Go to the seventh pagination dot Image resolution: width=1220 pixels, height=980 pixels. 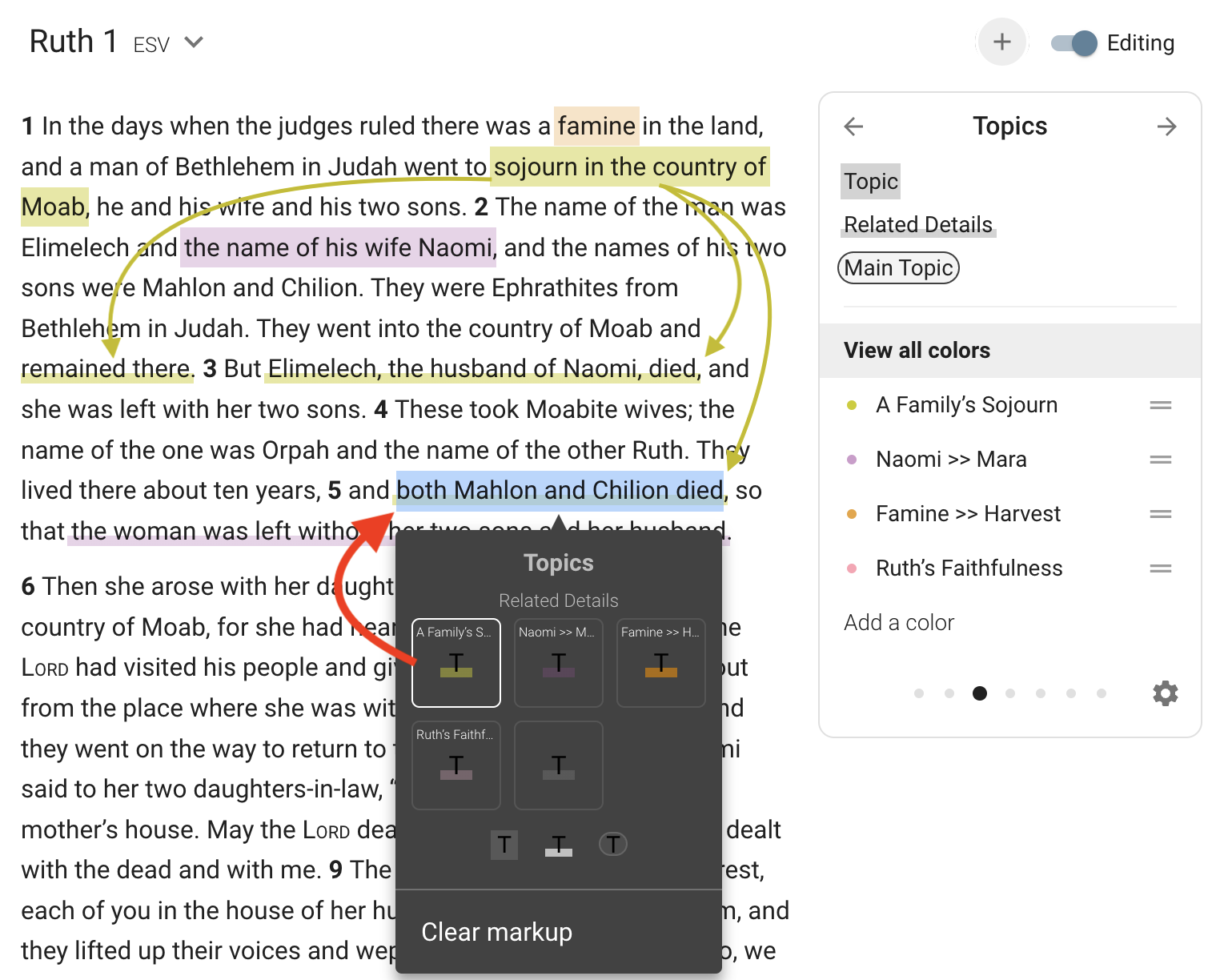click(x=1102, y=693)
